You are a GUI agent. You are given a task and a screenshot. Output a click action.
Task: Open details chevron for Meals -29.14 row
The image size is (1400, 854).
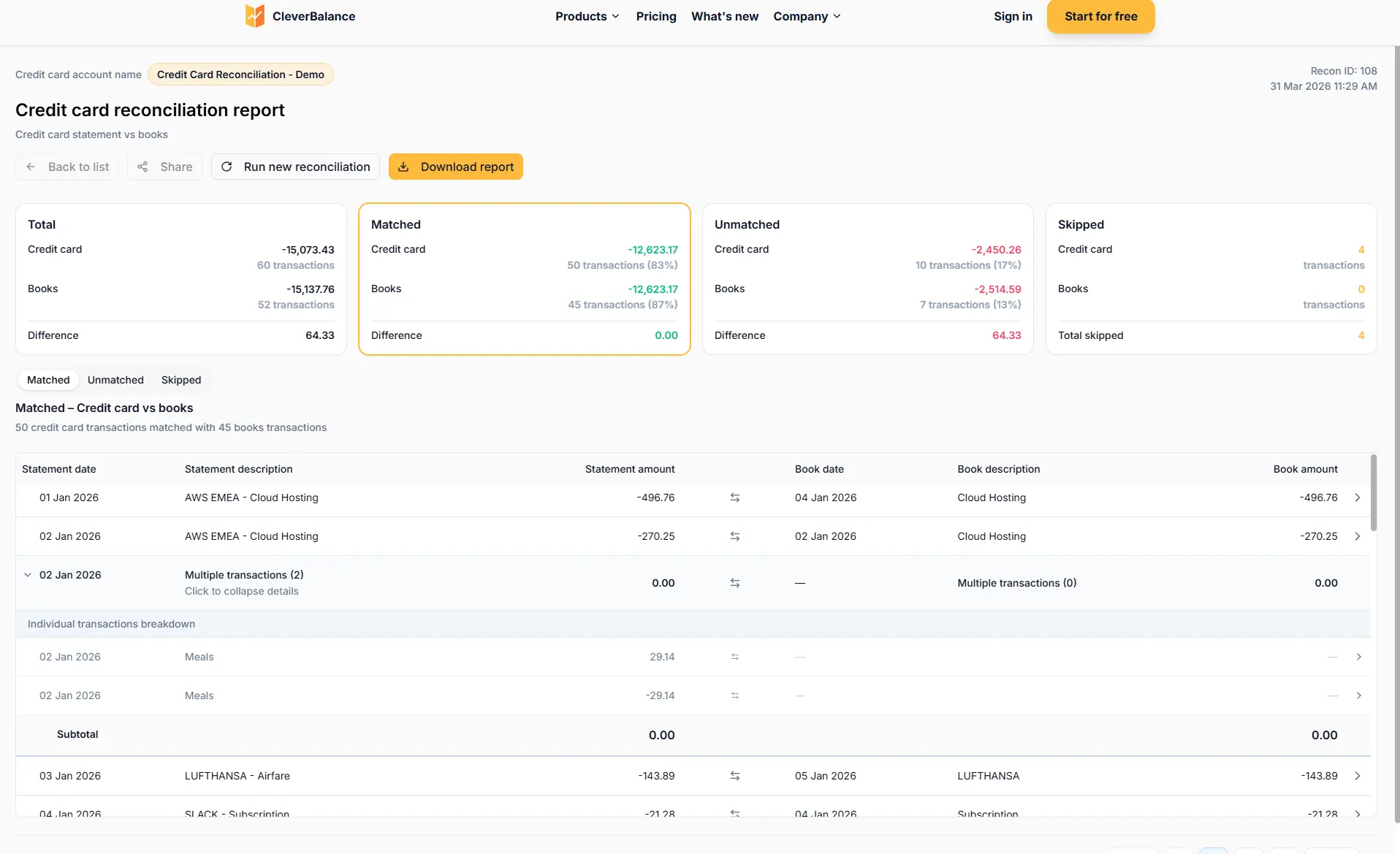click(x=1358, y=695)
